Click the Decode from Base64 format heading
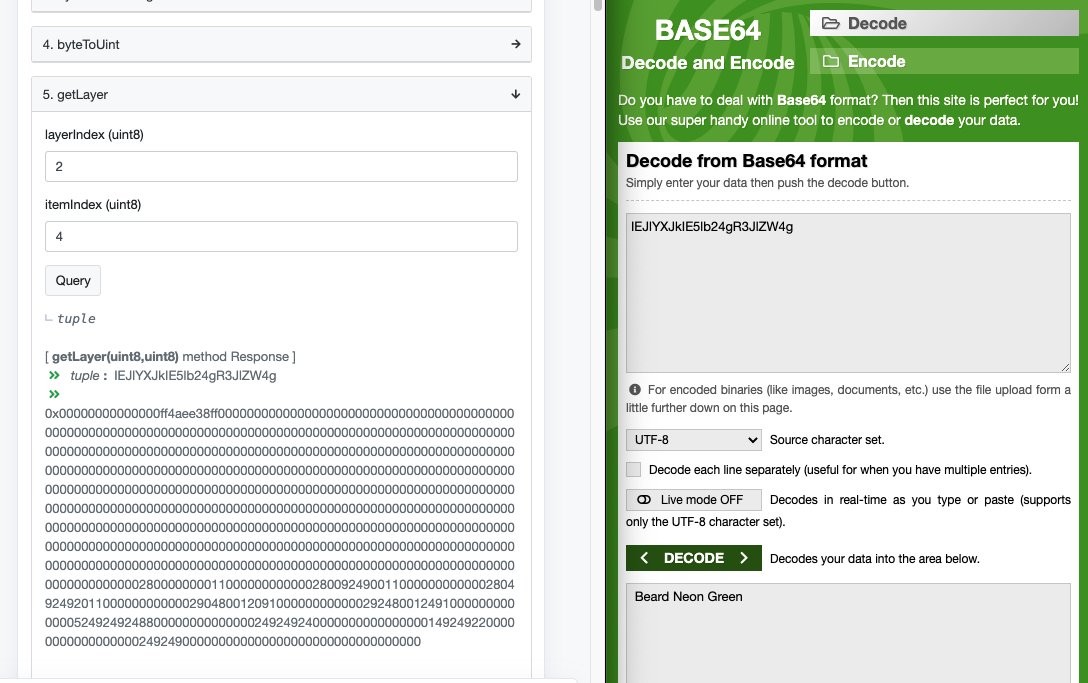 (747, 161)
